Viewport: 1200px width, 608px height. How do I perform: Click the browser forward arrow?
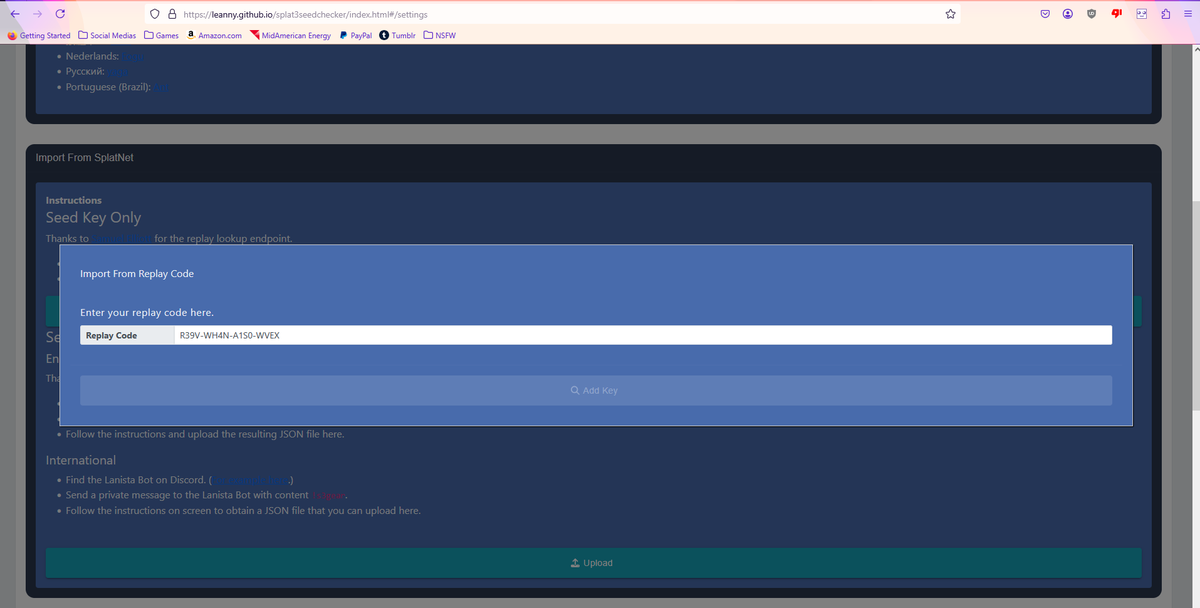[38, 14]
